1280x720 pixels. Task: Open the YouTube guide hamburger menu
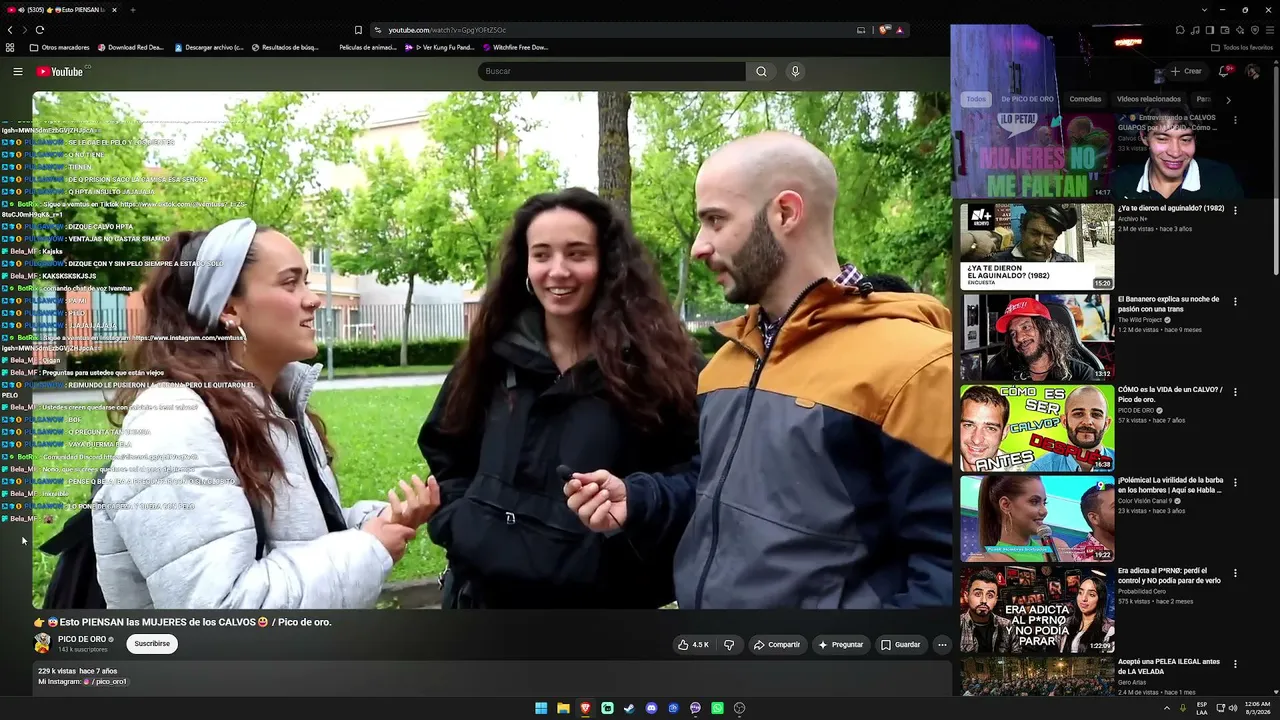(18, 71)
